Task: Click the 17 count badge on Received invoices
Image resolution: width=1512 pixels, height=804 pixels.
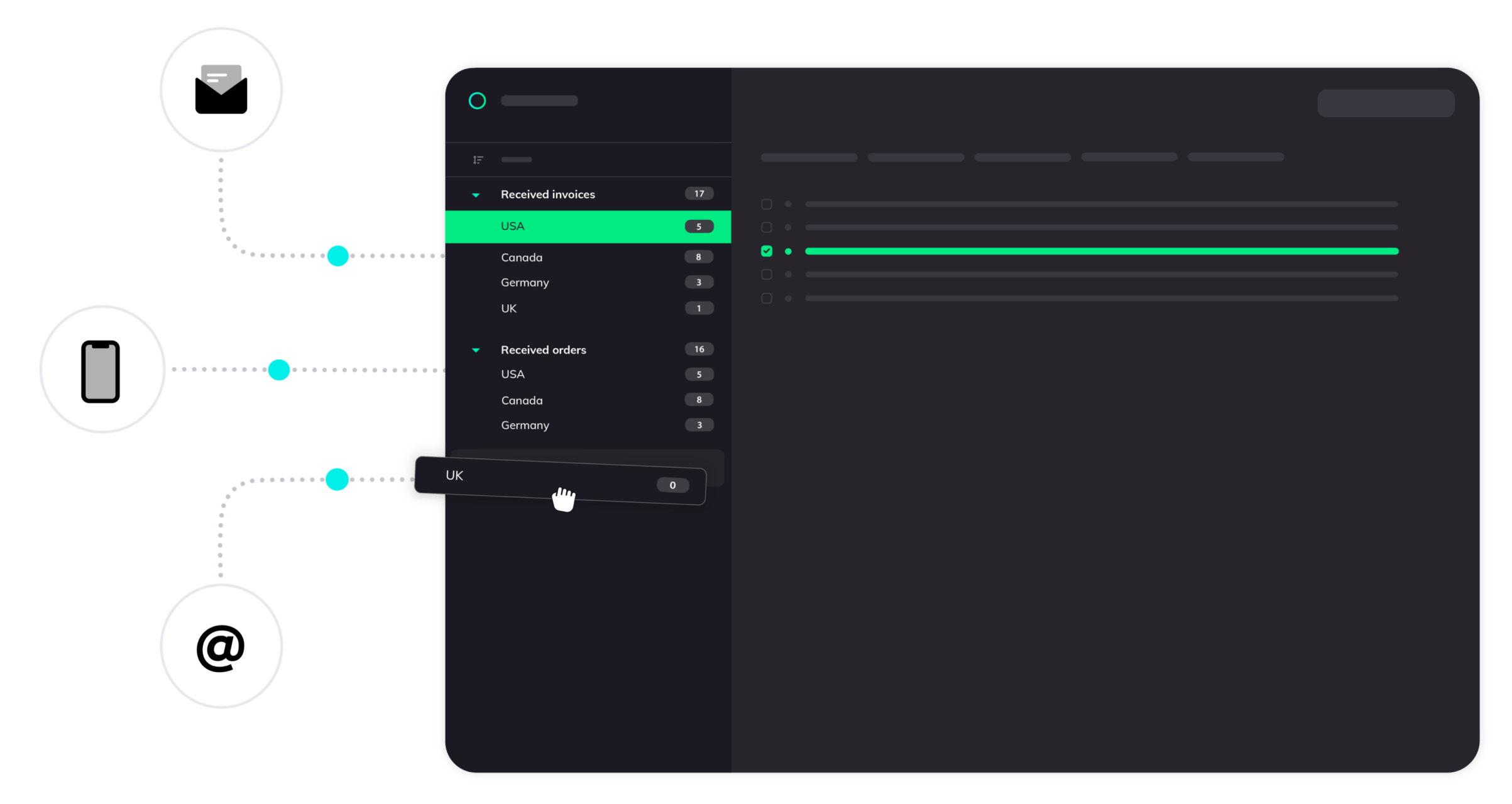Action: pos(699,194)
